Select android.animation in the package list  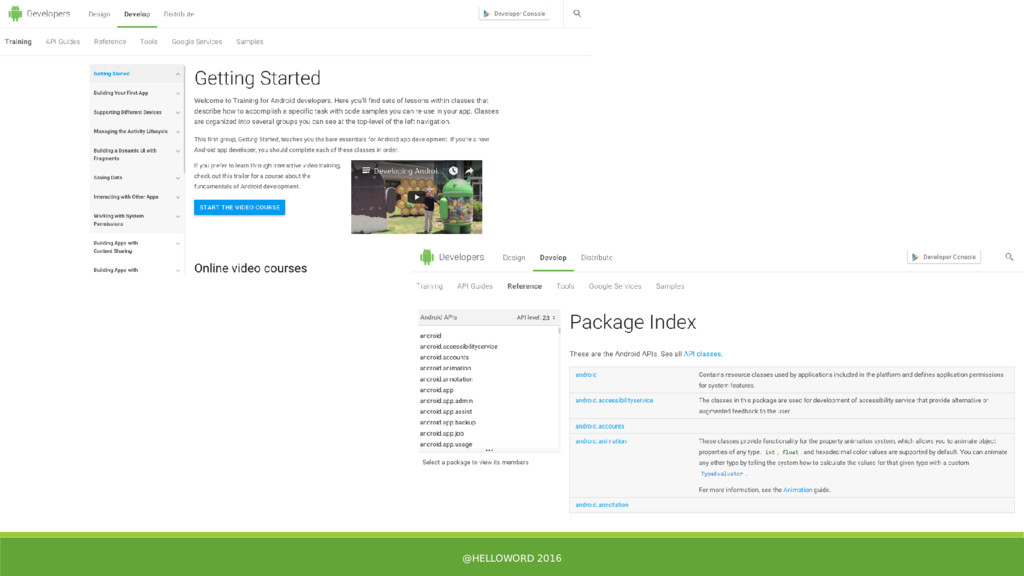[445, 368]
